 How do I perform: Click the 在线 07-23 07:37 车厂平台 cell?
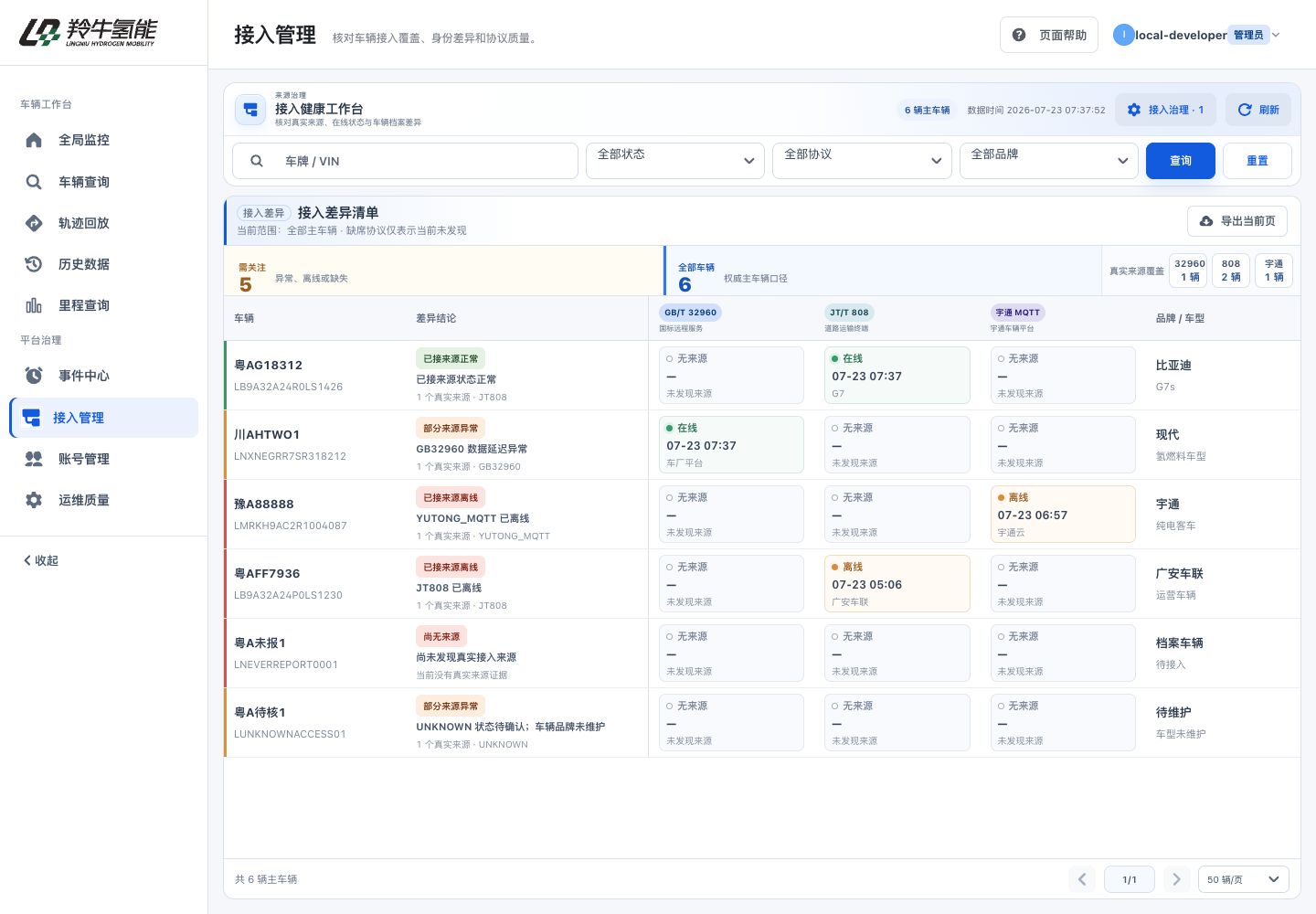click(x=731, y=445)
